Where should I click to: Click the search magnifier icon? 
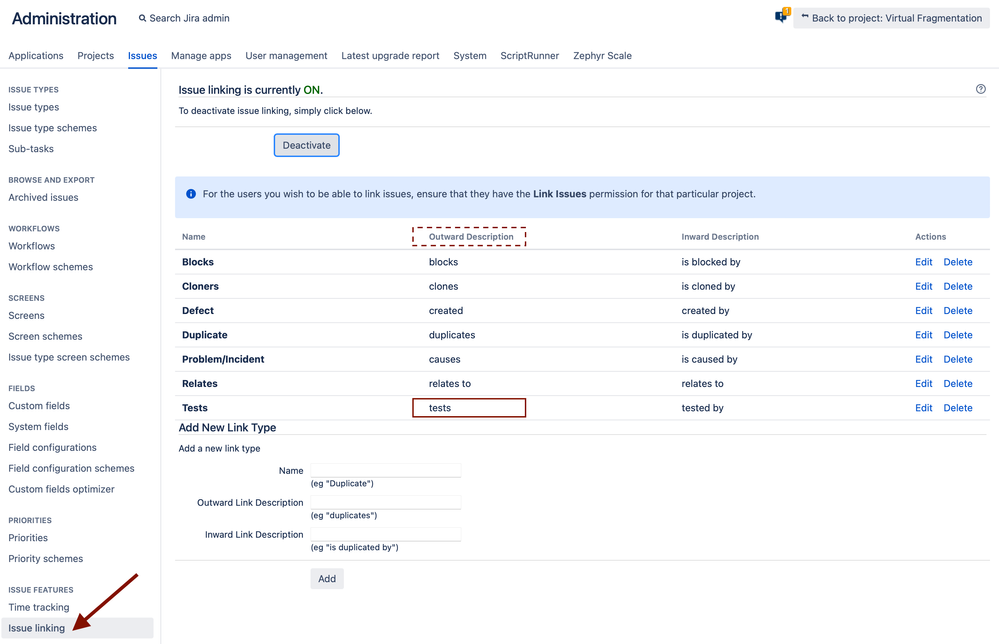[143, 18]
